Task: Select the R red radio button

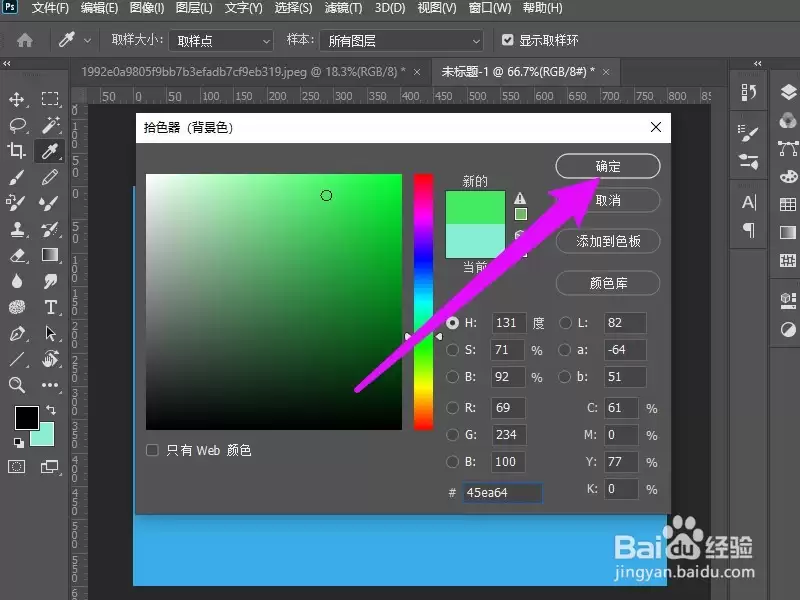Action: coord(453,408)
